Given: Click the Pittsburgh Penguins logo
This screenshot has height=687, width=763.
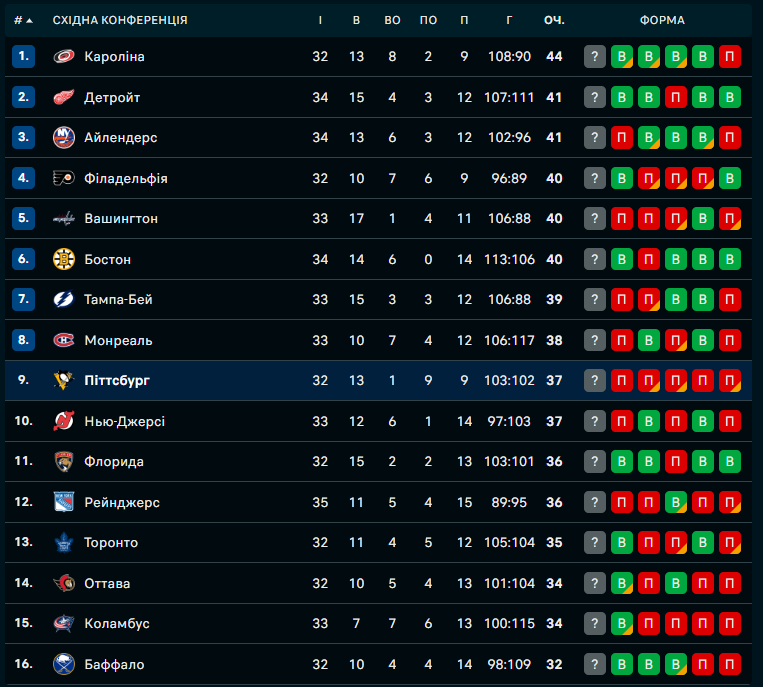Looking at the screenshot, I should tap(64, 380).
